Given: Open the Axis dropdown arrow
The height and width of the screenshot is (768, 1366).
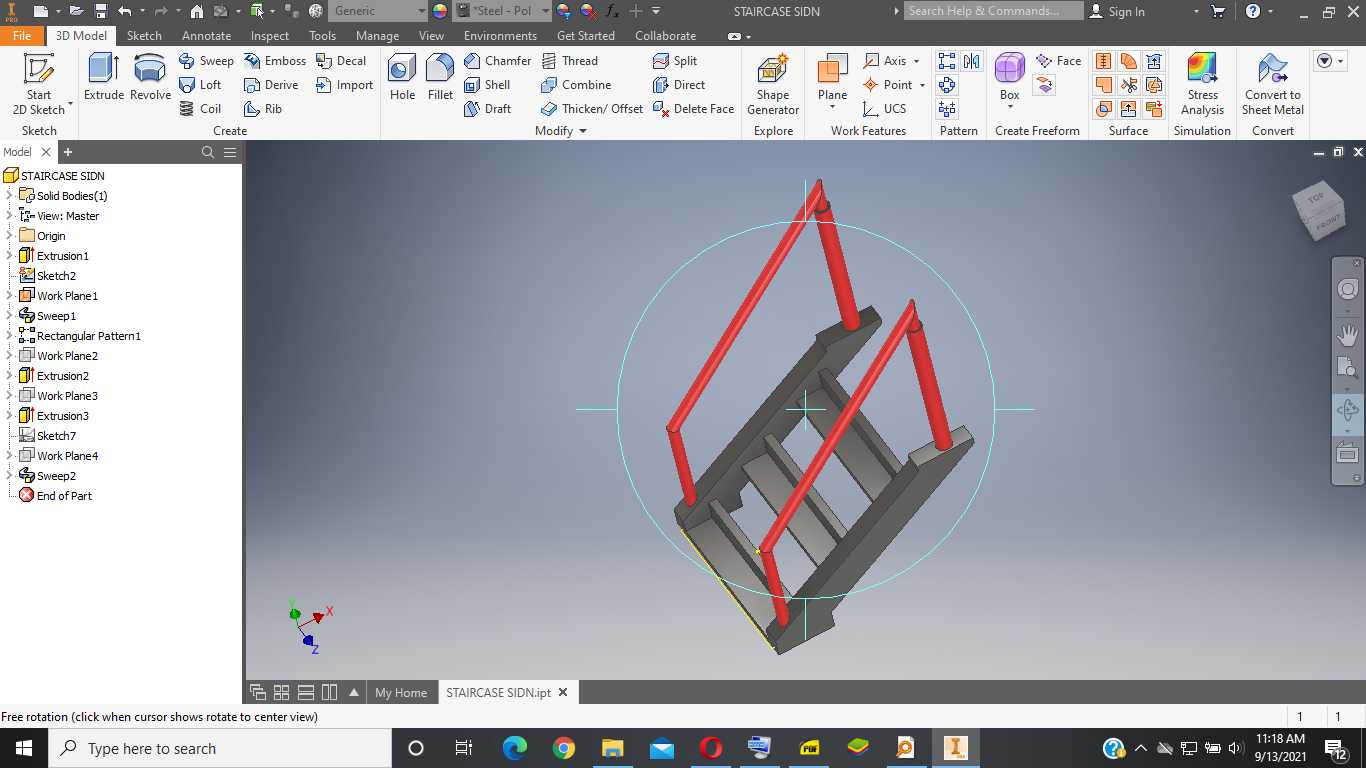Looking at the screenshot, I should 916,61.
